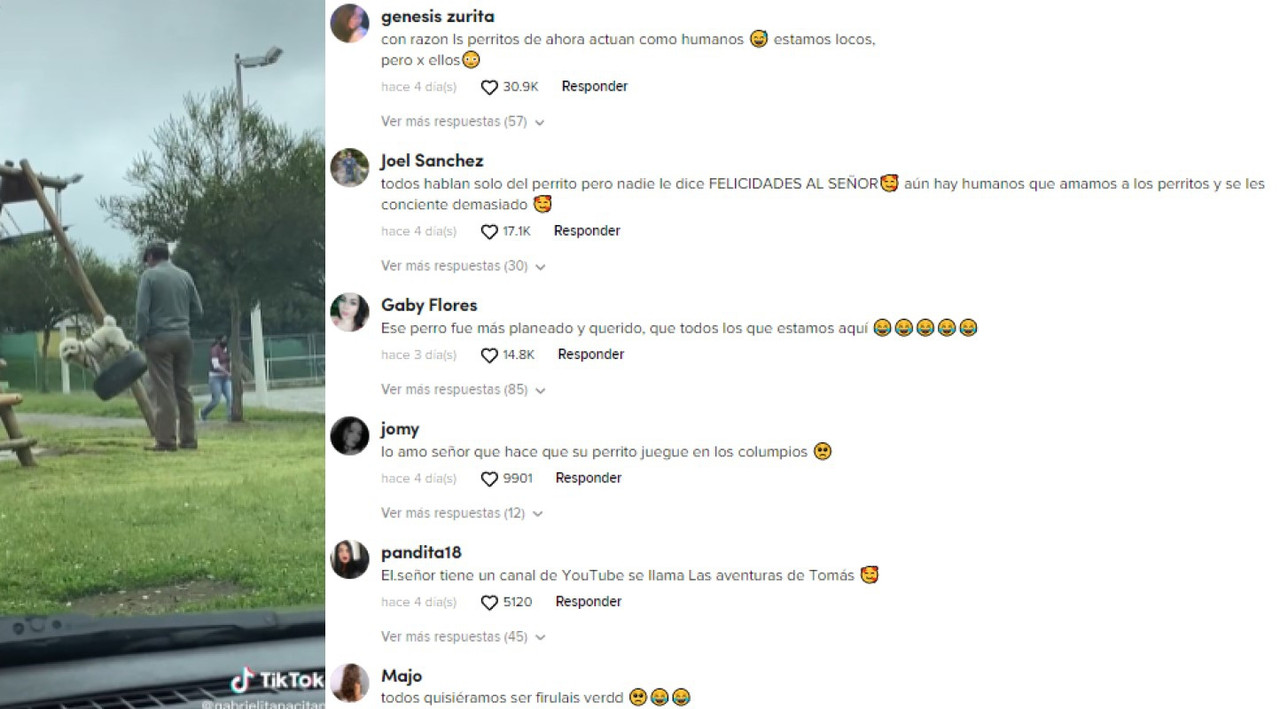Screen dimensions: 1280x709
Task: Show 45 more replies under pandita18
Action: click(x=462, y=637)
